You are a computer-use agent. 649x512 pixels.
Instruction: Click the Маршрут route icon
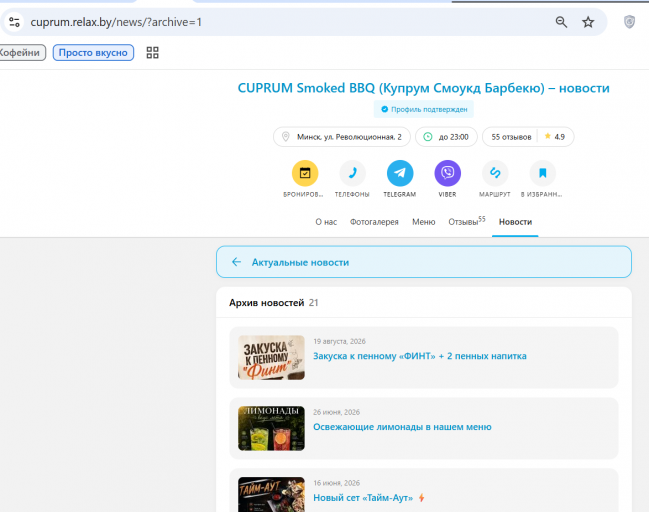pyautogui.click(x=495, y=173)
